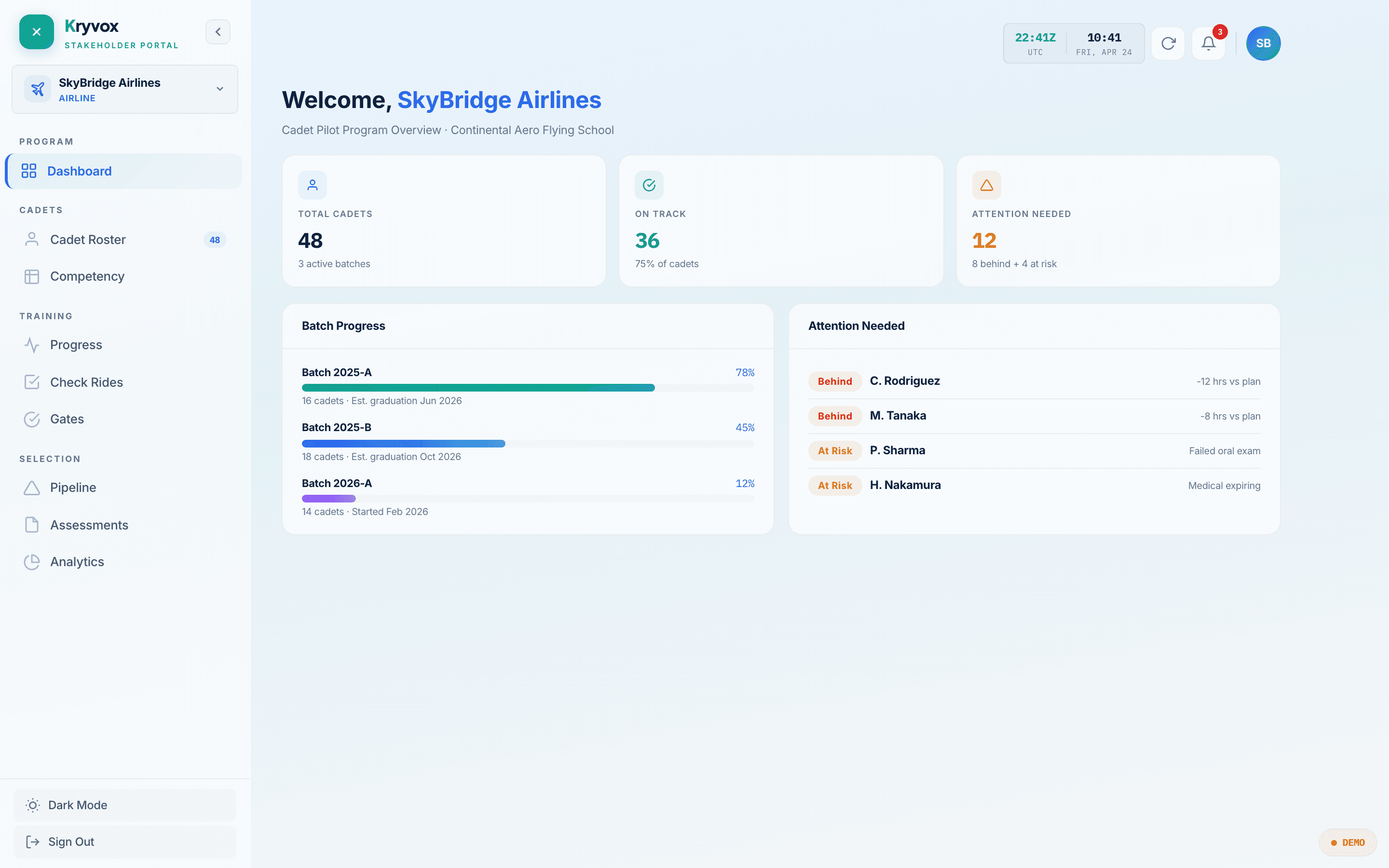Viewport: 1389px width, 868px height.
Task: Click the refresh icon button
Action: (x=1168, y=43)
